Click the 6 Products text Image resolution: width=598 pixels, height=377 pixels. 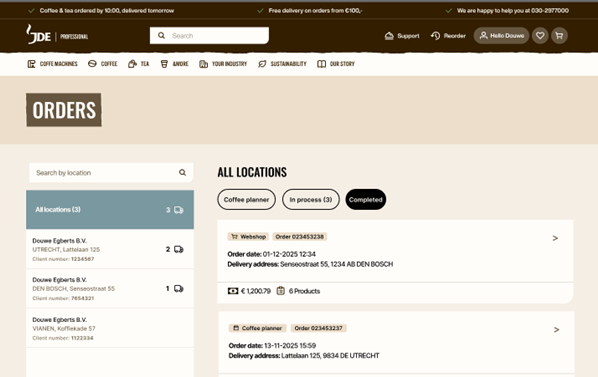[304, 291]
